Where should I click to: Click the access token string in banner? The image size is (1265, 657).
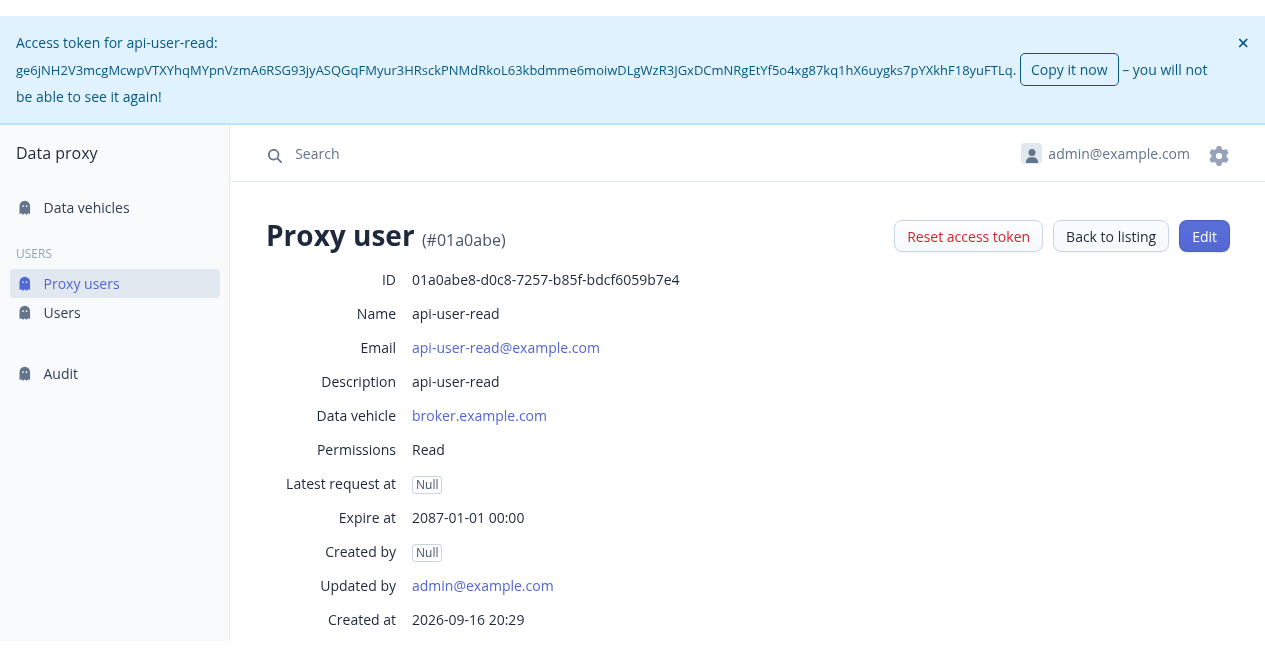[x=516, y=70]
